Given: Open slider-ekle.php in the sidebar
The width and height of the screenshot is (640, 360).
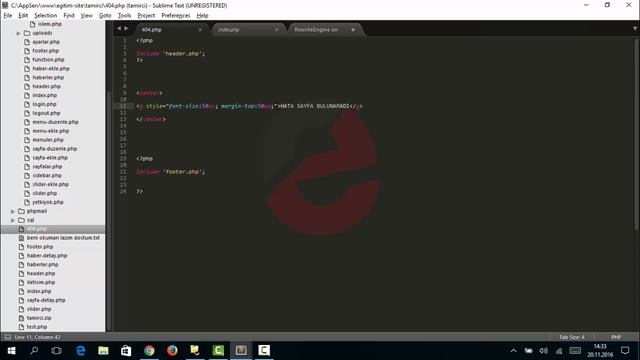Looking at the screenshot, I should 51,184.
